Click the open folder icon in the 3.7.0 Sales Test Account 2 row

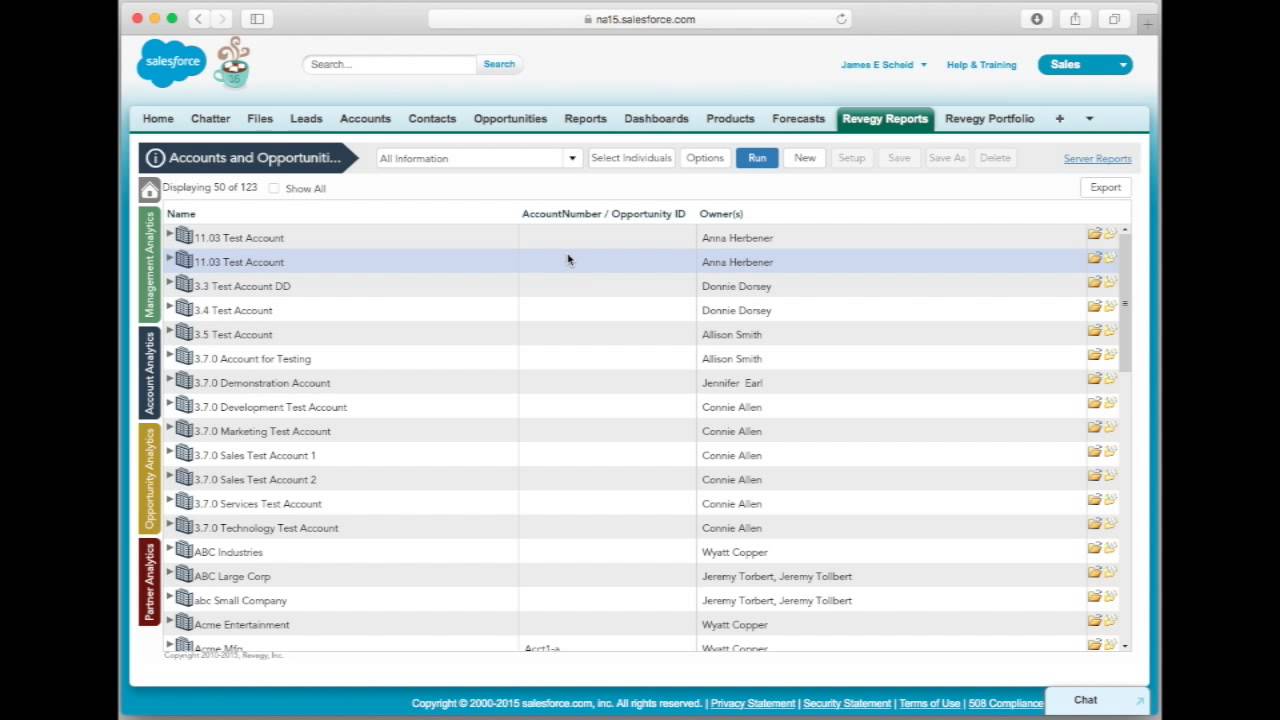[1094, 475]
